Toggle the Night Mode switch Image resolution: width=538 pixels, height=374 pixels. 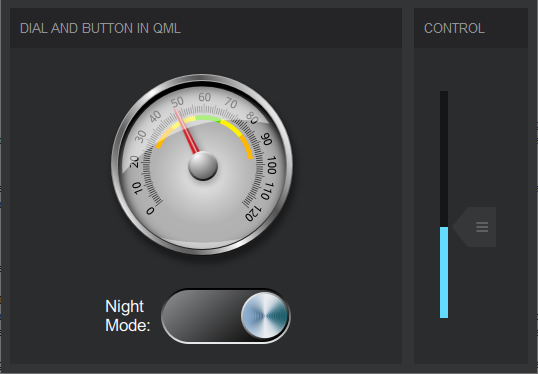click(x=226, y=316)
